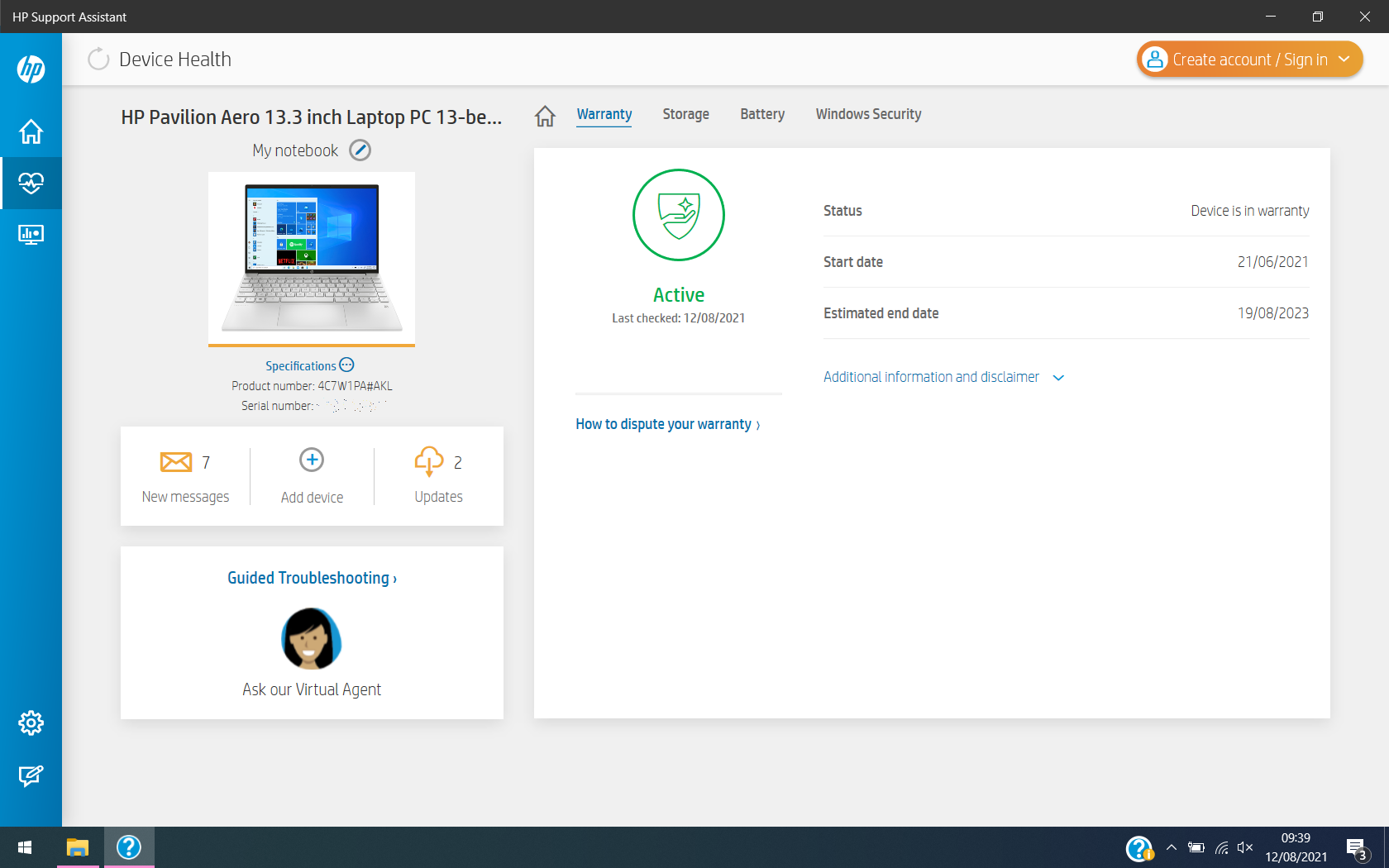Switch to the Windows Security tab
Viewport: 1389px width, 868px height.
pyautogui.click(x=868, y=114)
